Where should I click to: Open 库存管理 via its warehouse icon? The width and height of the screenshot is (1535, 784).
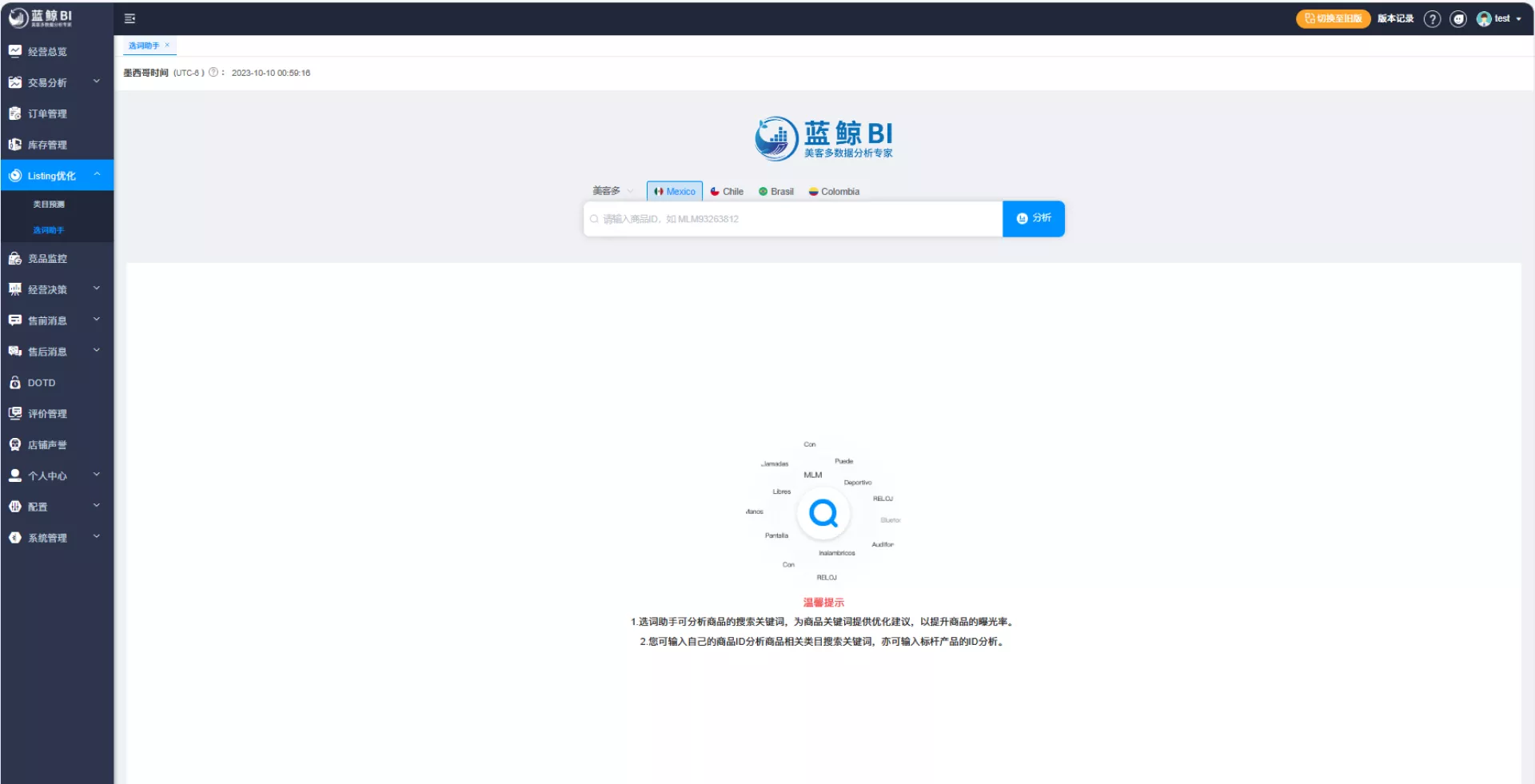pos(14,145)
